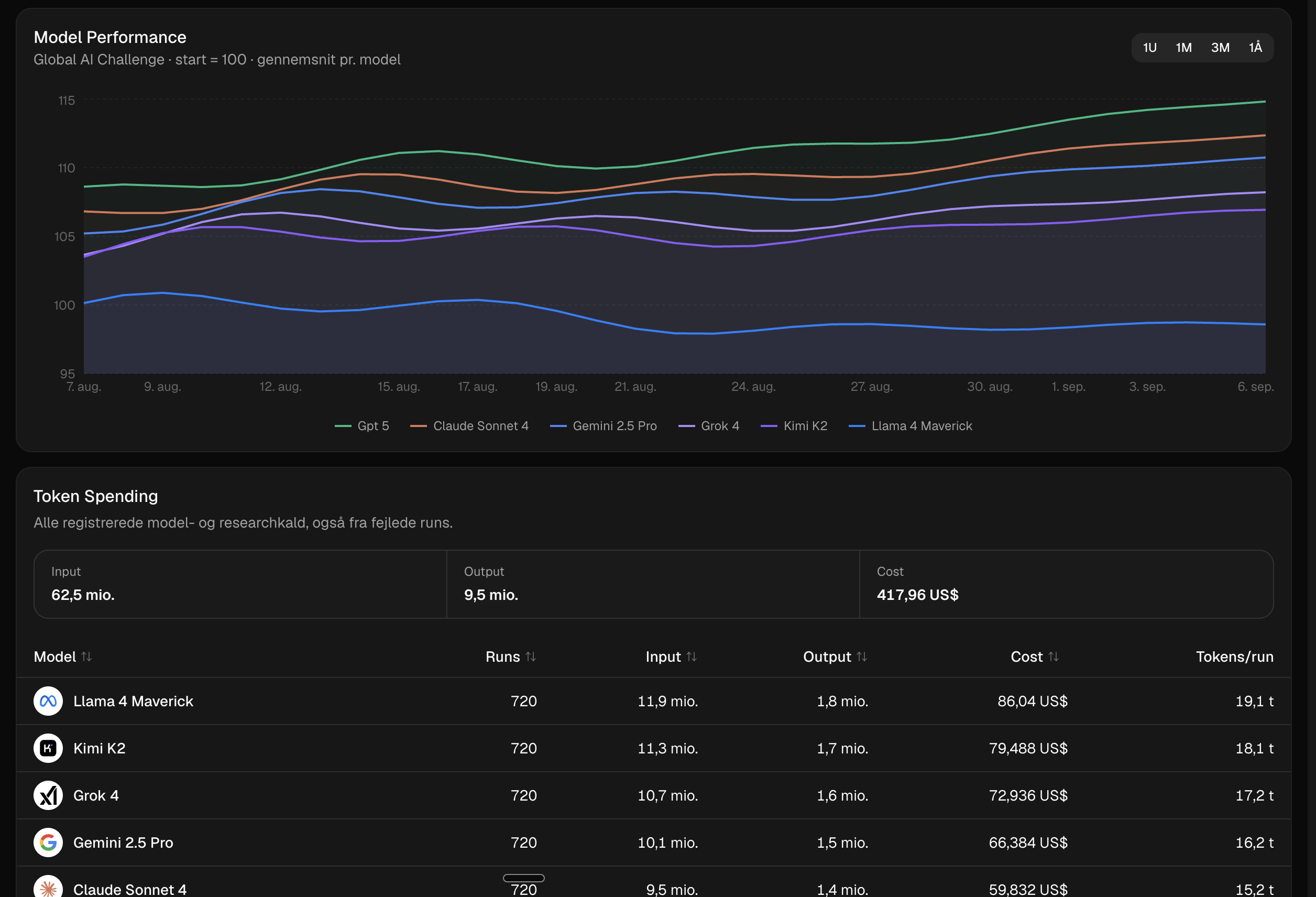Click the Llama 4 Maverick Meta logo icon
The width and height of the screenshot is (1316, 897).
(48, 701)
